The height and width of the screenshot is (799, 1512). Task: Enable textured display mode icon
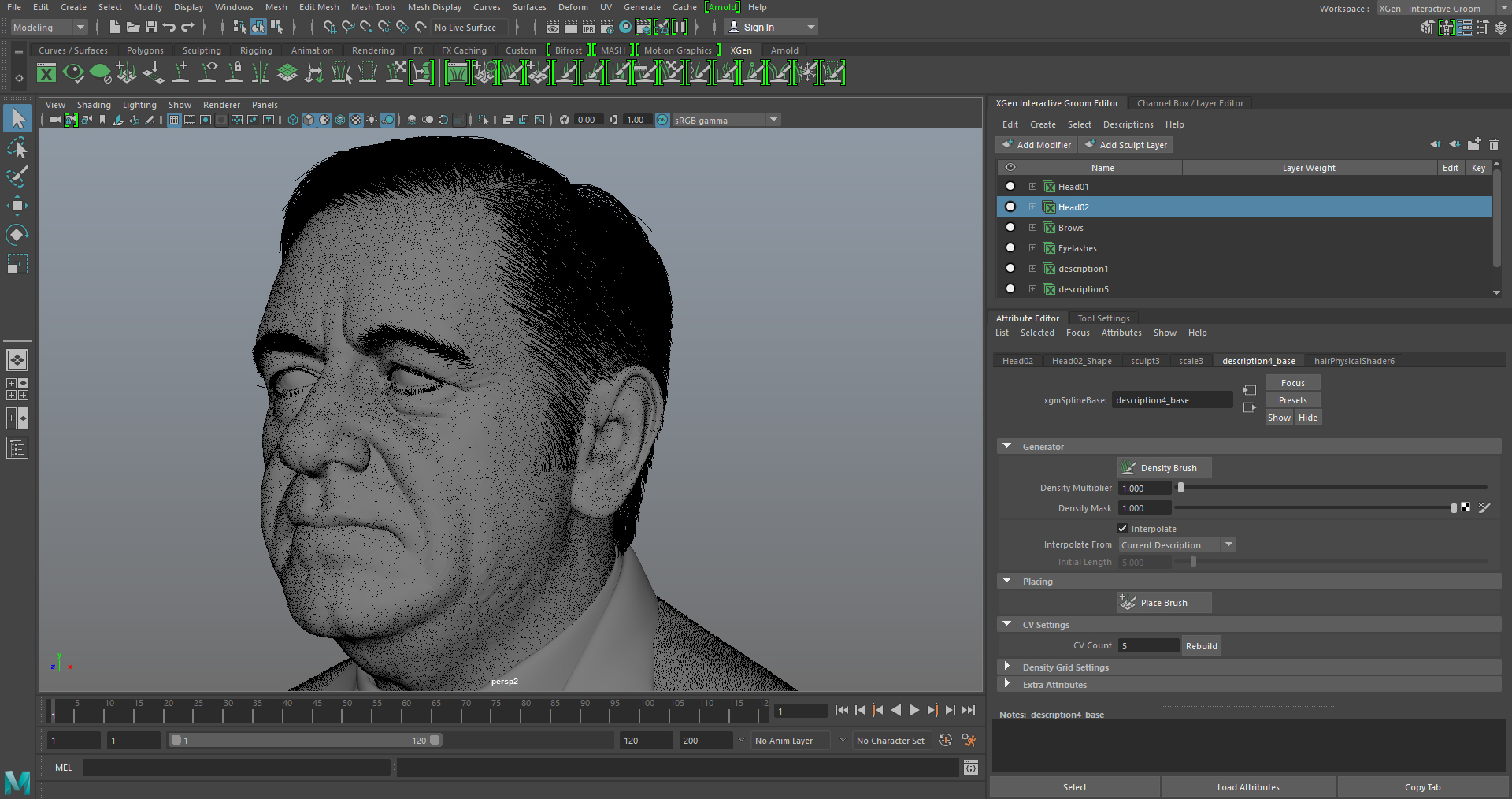(356, 120)
